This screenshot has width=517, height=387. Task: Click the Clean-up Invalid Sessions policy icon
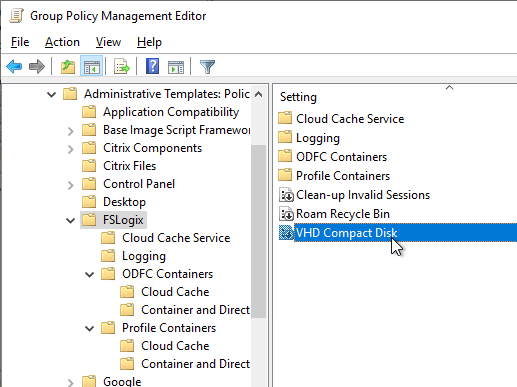click(286, 195)
